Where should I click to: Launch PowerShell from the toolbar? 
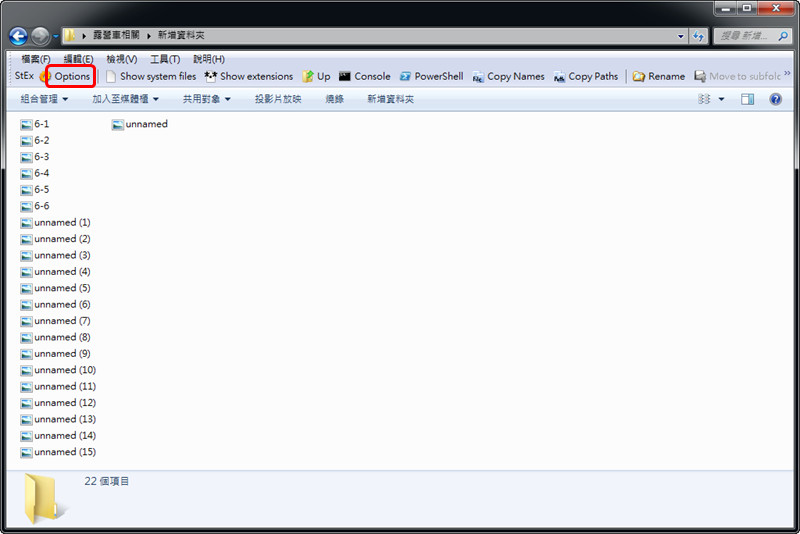pyautogui.click(x=432, y=77)
